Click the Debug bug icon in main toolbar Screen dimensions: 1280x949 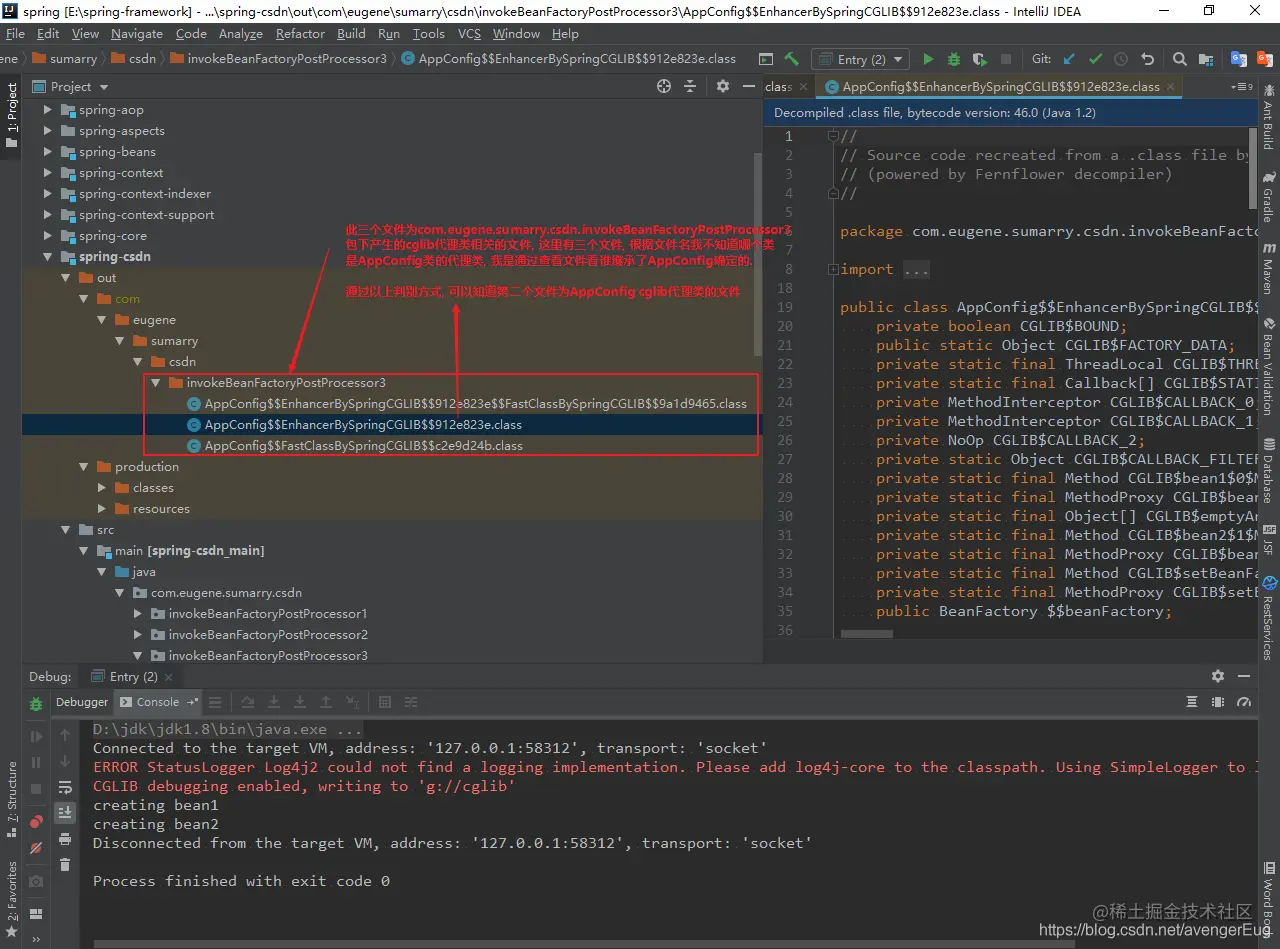(x=954, y=59)
